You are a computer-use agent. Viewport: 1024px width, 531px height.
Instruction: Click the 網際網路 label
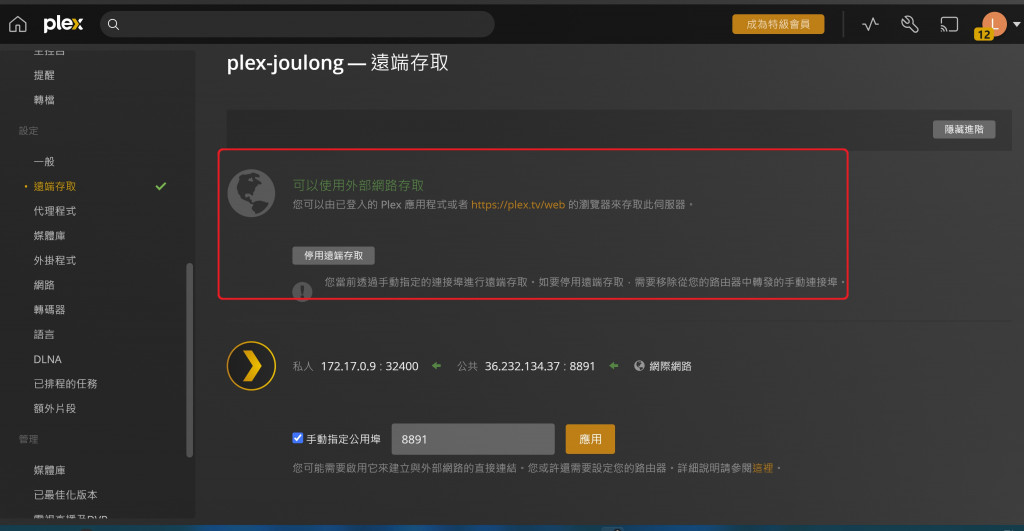click(670, 366)
